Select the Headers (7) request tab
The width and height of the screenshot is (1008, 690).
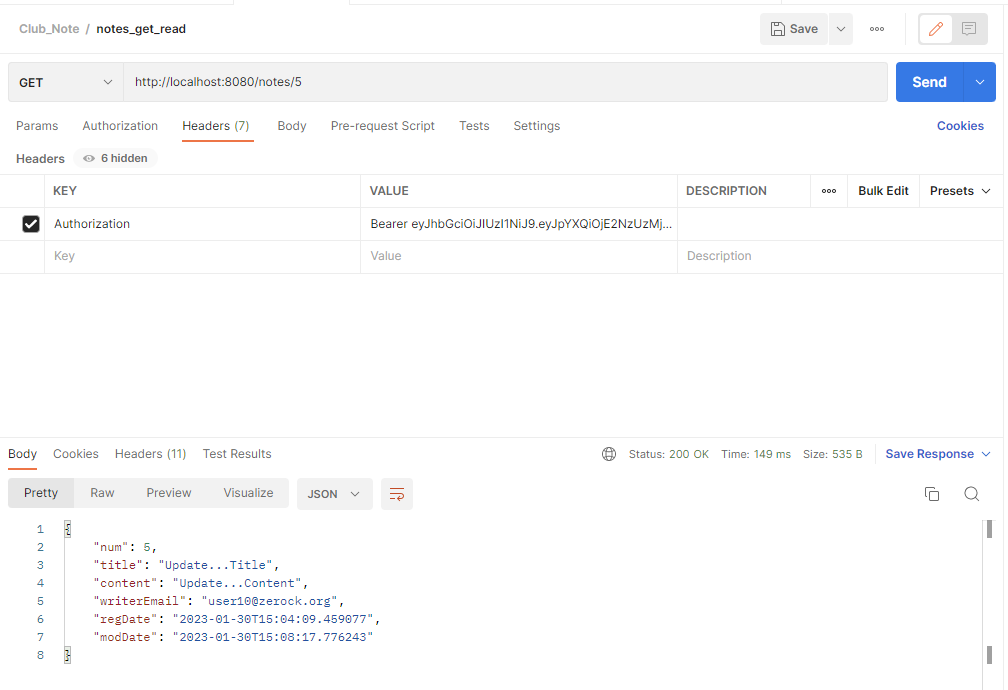pos(216,126)
